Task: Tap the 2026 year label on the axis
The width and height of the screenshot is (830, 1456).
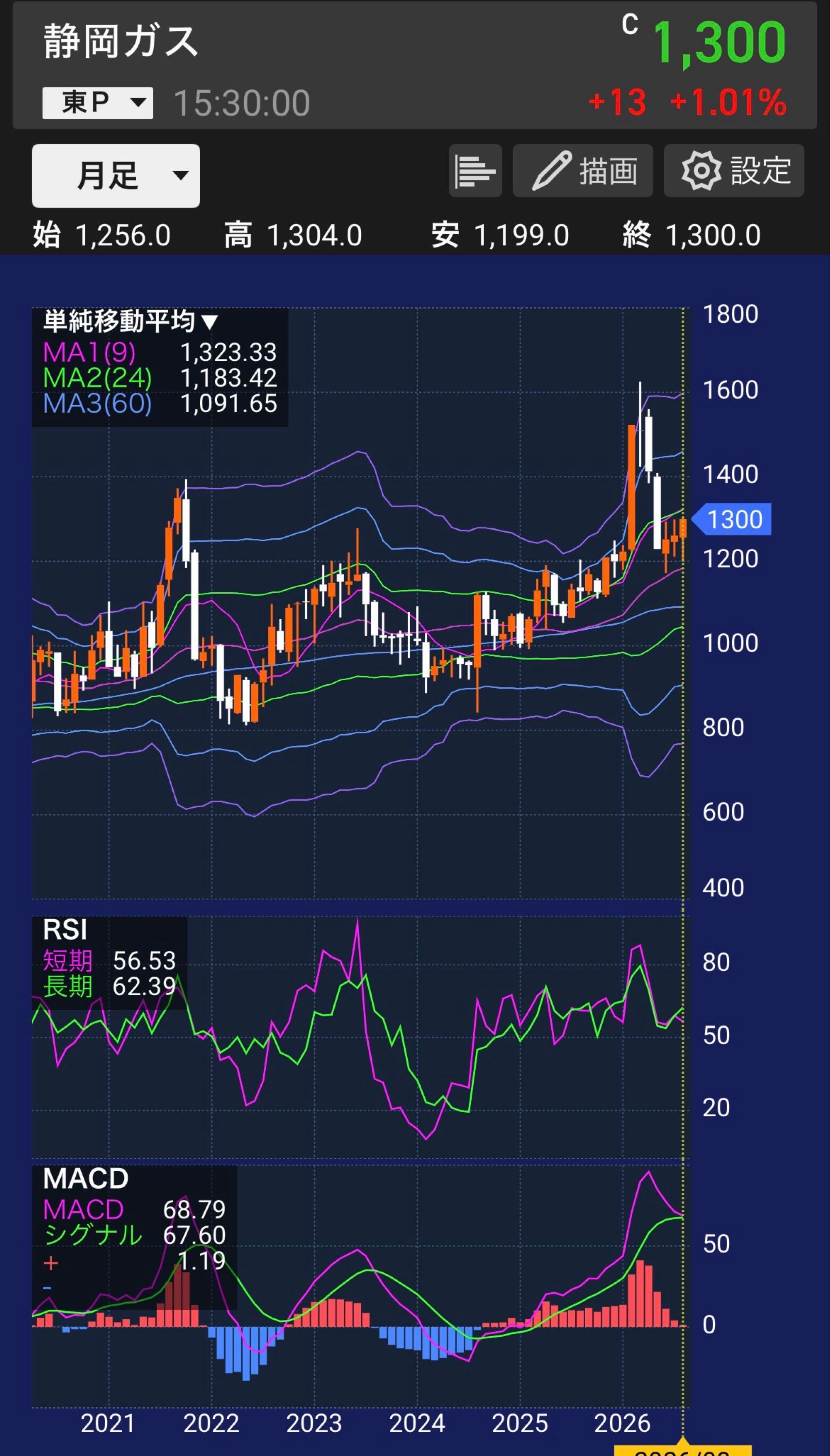Action: (622, 1423)
